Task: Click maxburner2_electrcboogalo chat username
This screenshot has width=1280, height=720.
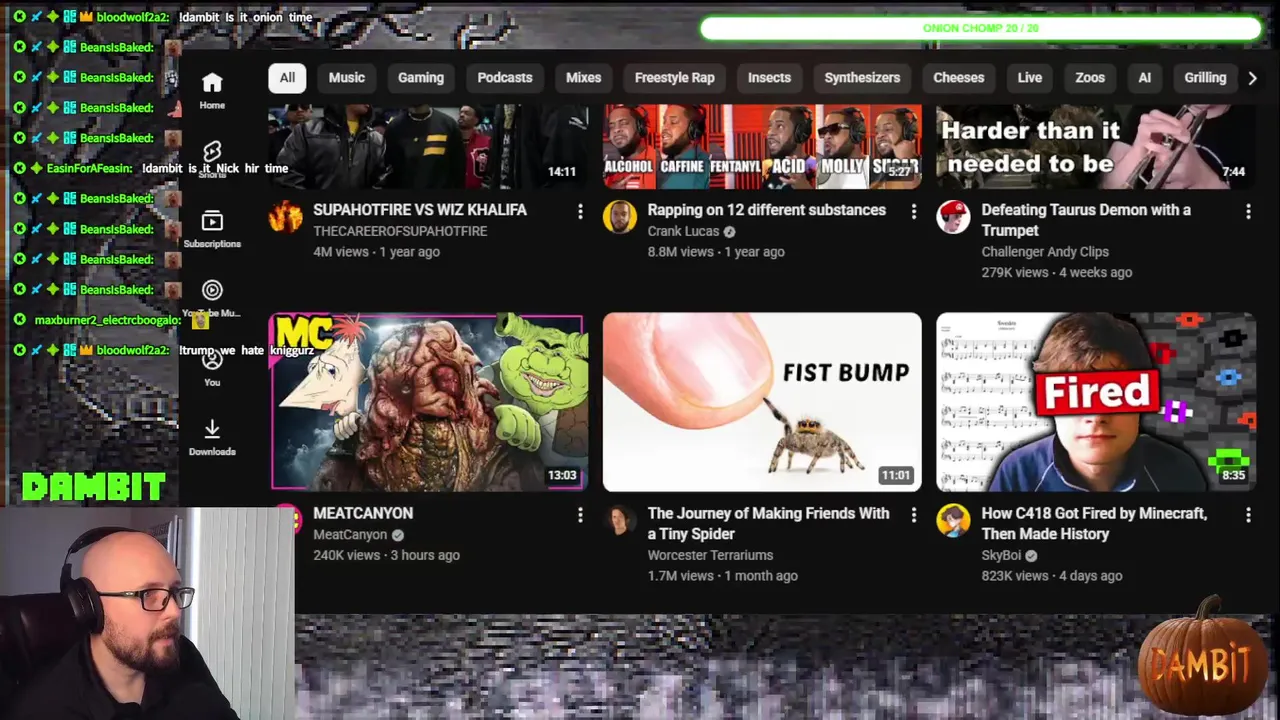Action: tap(107, 320)
